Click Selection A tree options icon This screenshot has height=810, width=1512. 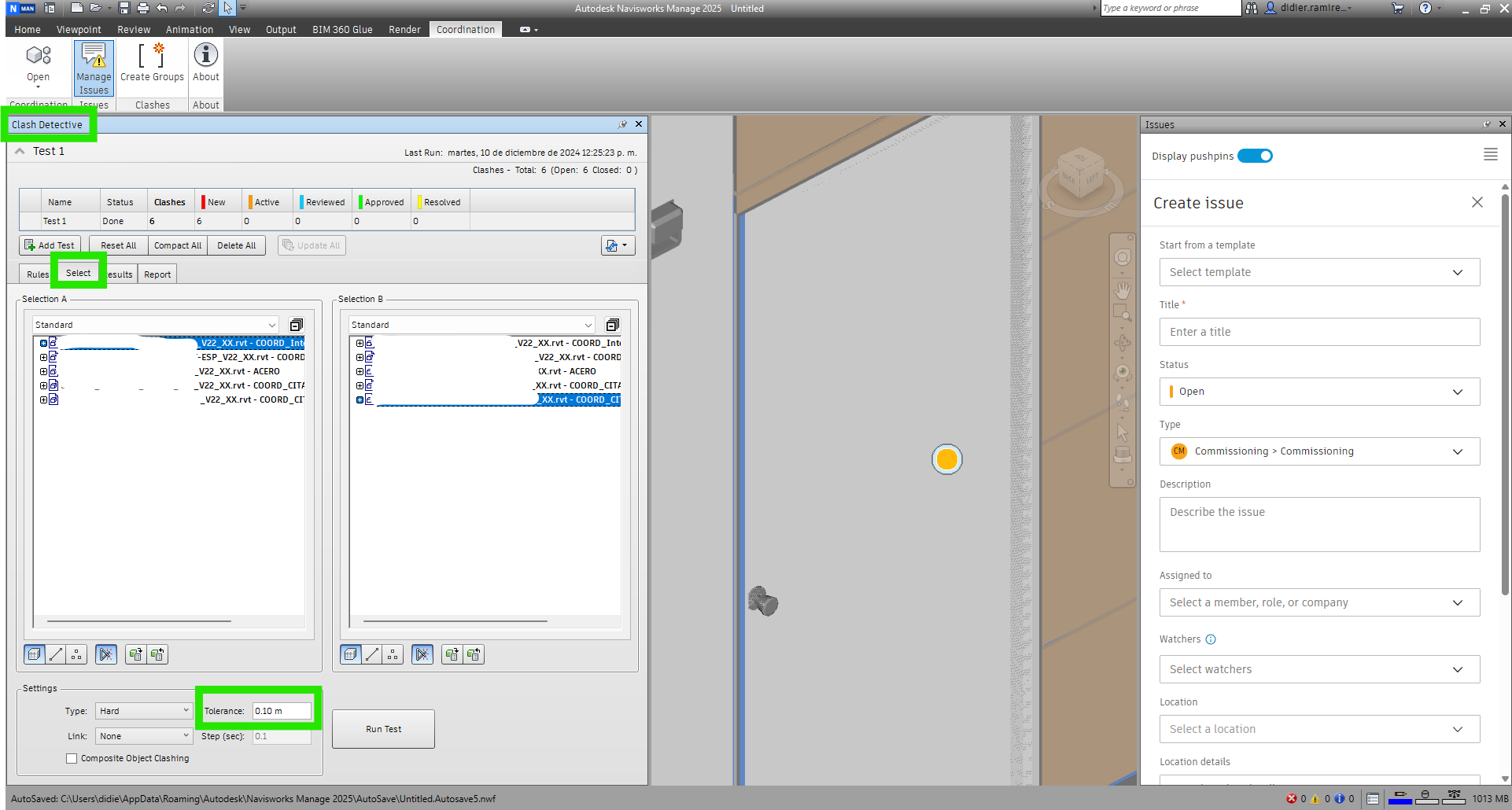pos(297,325)
